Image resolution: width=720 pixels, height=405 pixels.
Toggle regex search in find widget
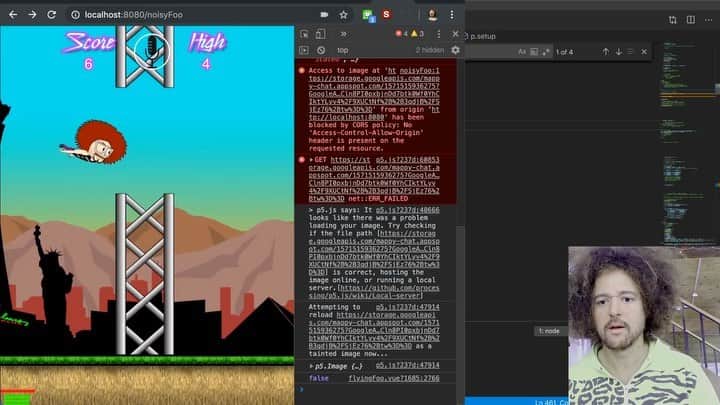(x=546, y=52)
